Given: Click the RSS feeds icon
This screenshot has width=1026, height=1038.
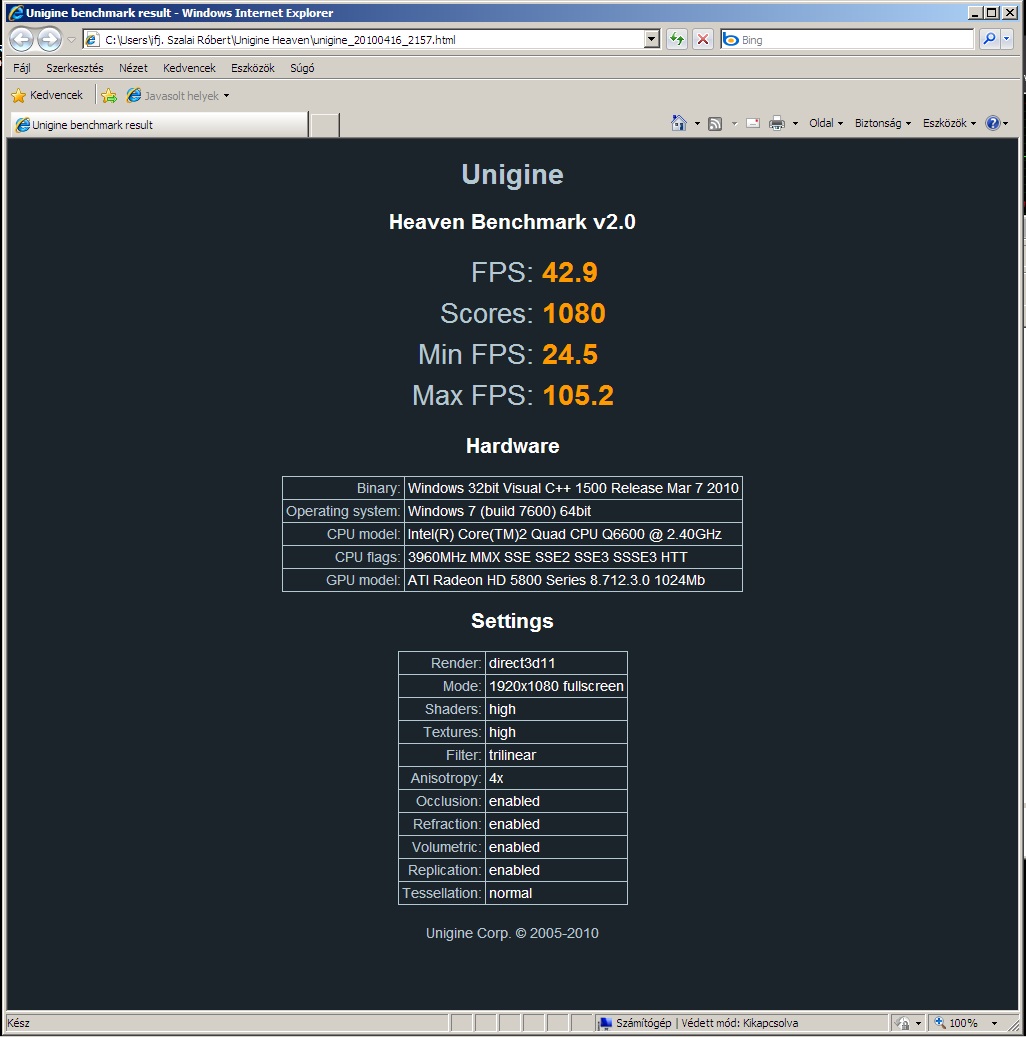Looking at the screenshot, I should (x=715, y=124).
